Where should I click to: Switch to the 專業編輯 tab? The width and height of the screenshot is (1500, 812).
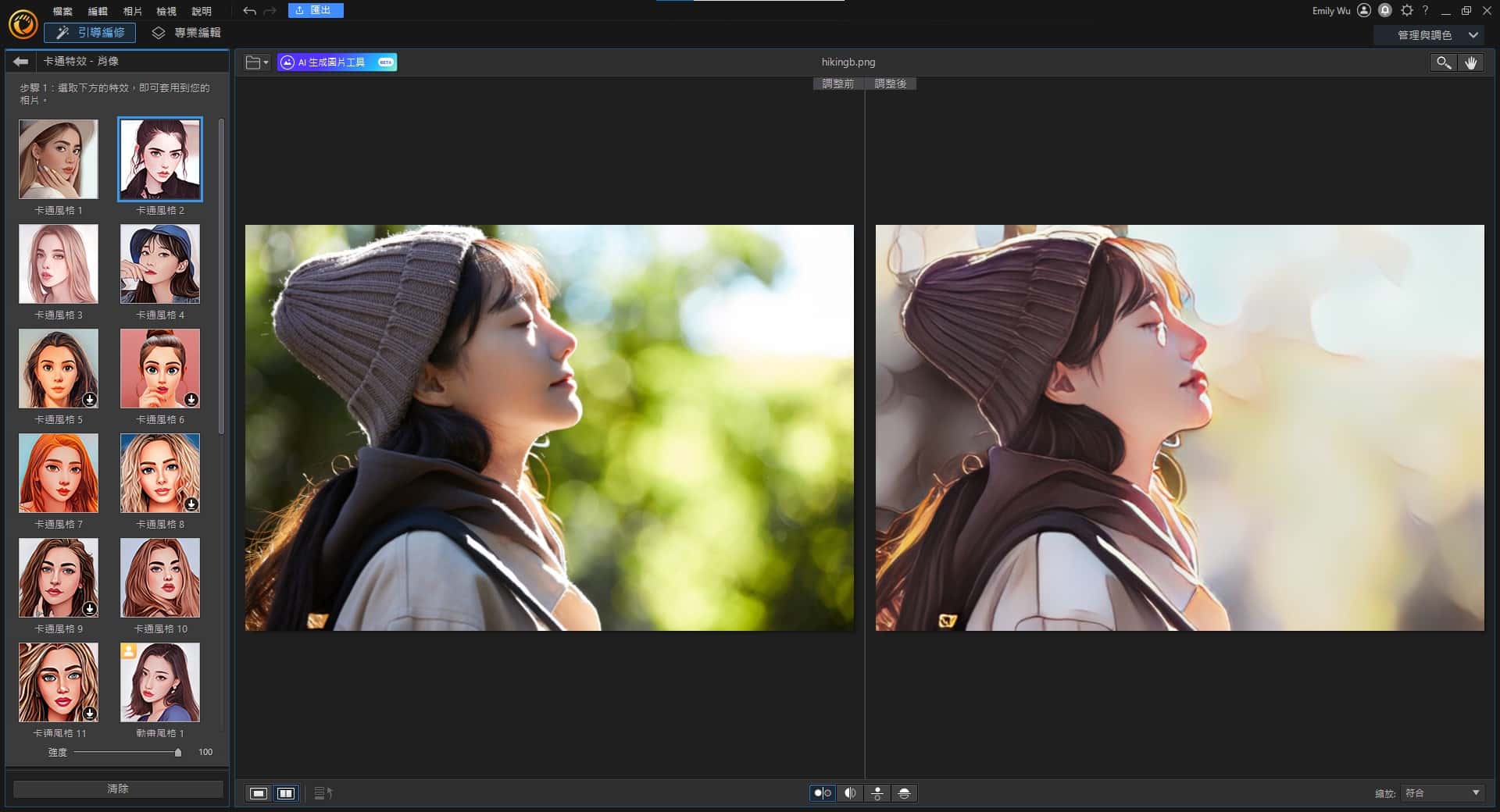[187, 33]
